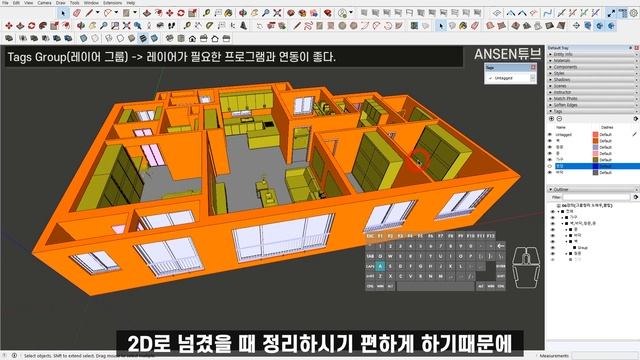
Task: Open Outliner Details arrow menu
Action: point(636,197)
